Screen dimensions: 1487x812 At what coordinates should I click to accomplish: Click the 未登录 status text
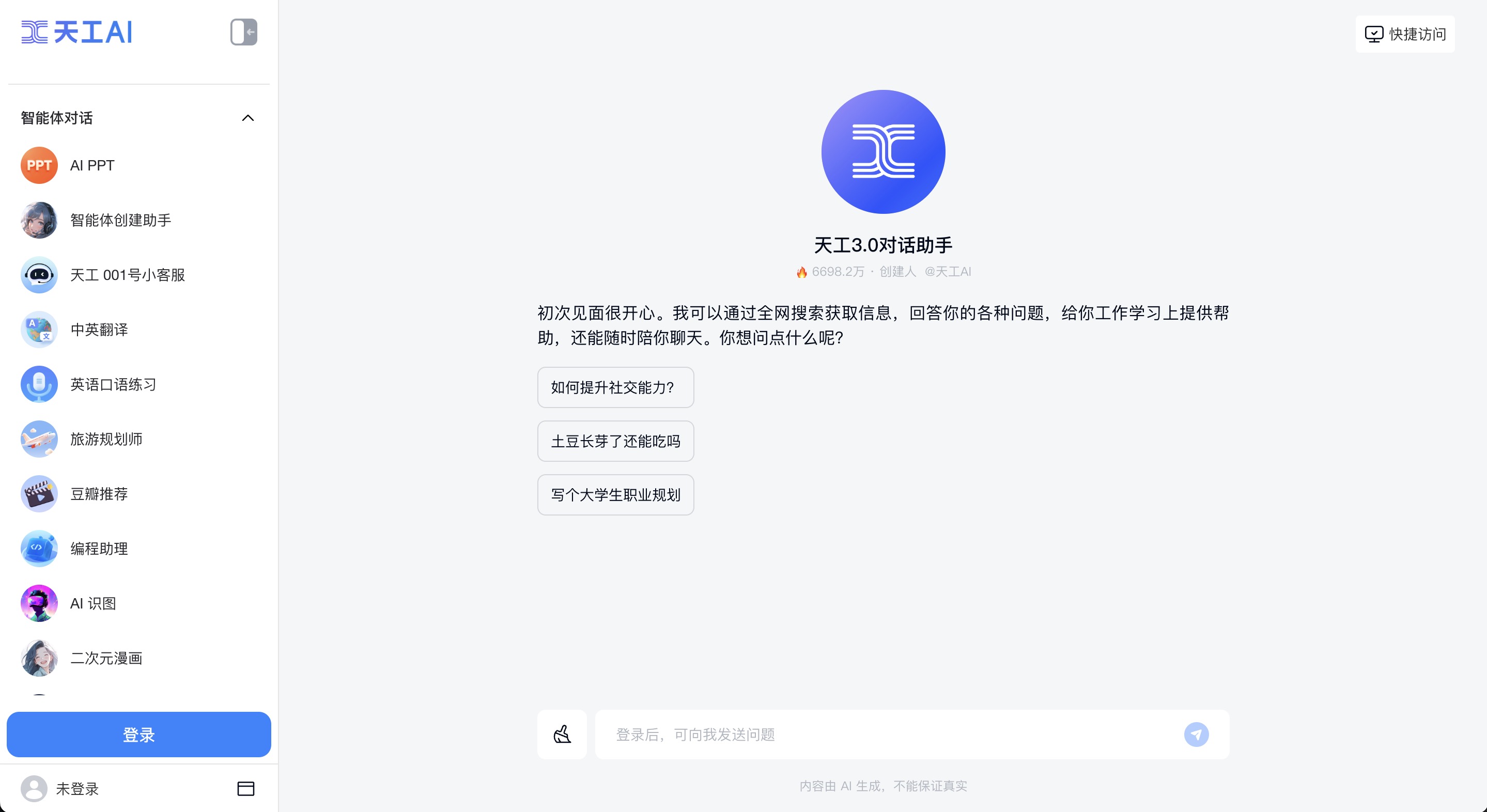(78, 789)
